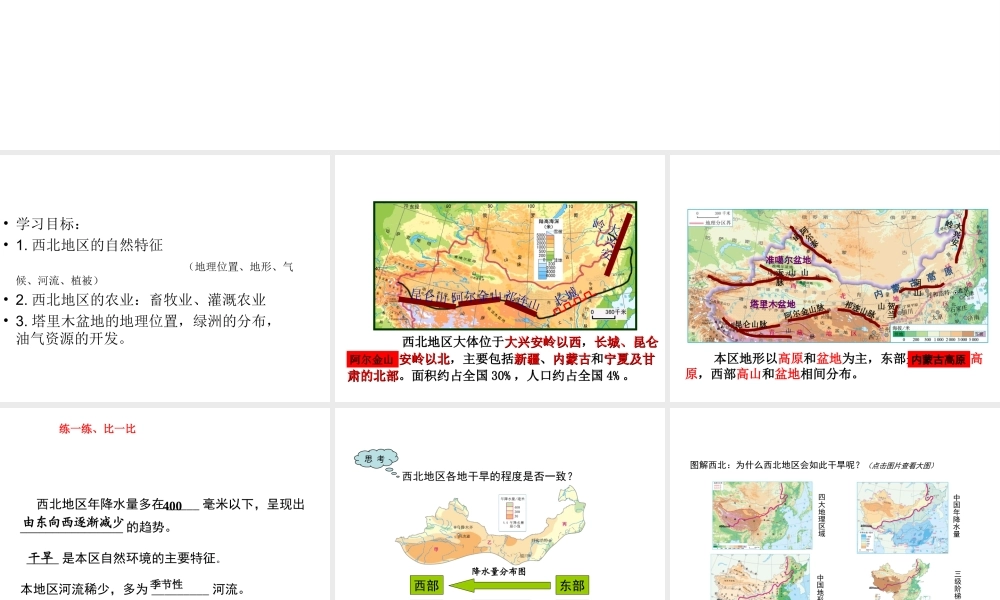Select the red '大兴安岭以西' text

(543, 342)
